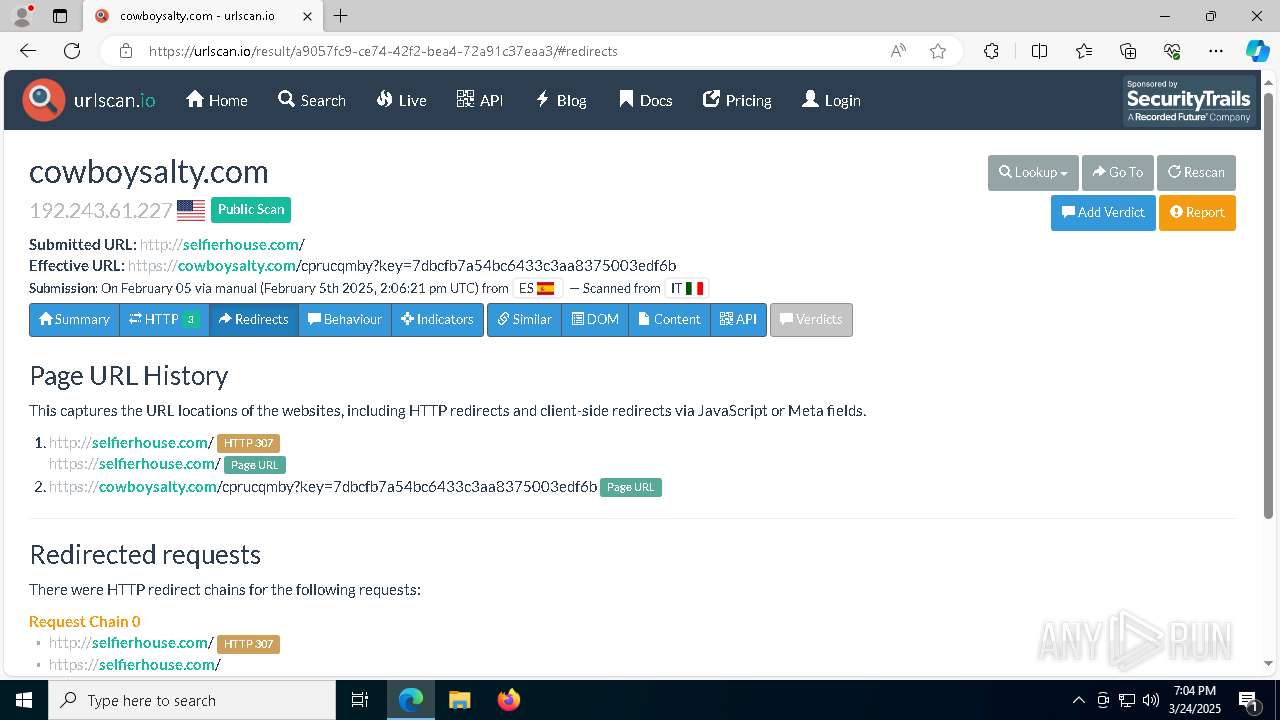Open the Collections icon
The width and height of the screenshot is (1280, 720).
(x=1128, y=51)
